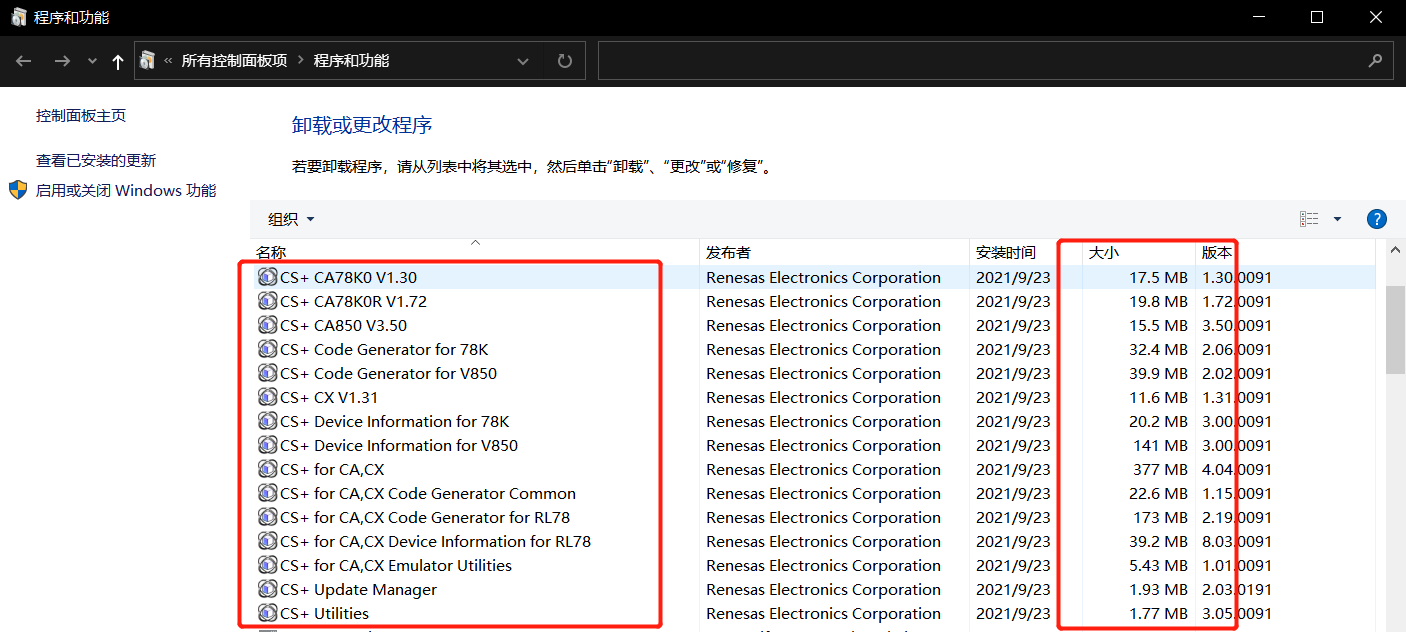Viewport: 1406px width, 632px height.
Task: Open the views dropdown arrow beside list icon
Action: pos(1337,218)
